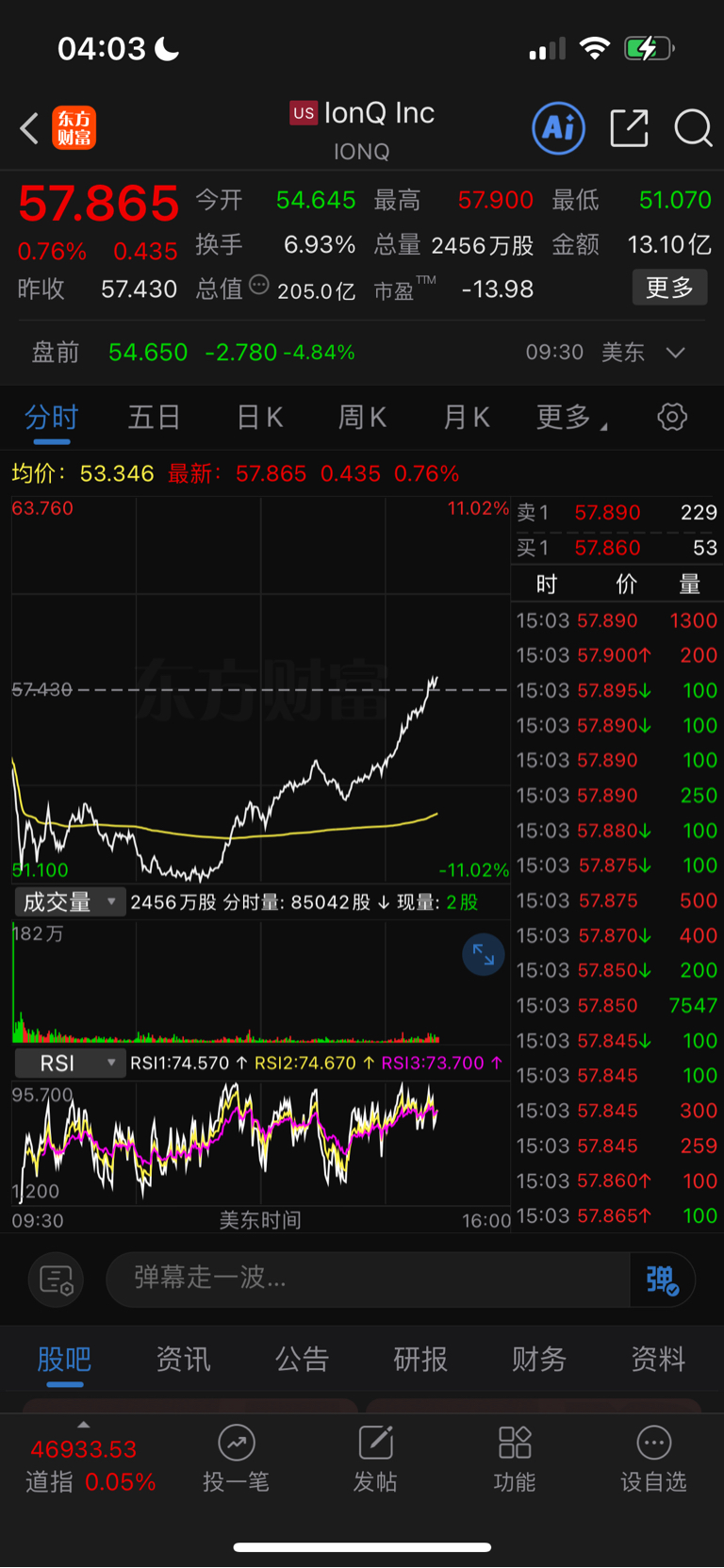Open the bullet-comment settings icon
724x1568 pixels.
57,1279
